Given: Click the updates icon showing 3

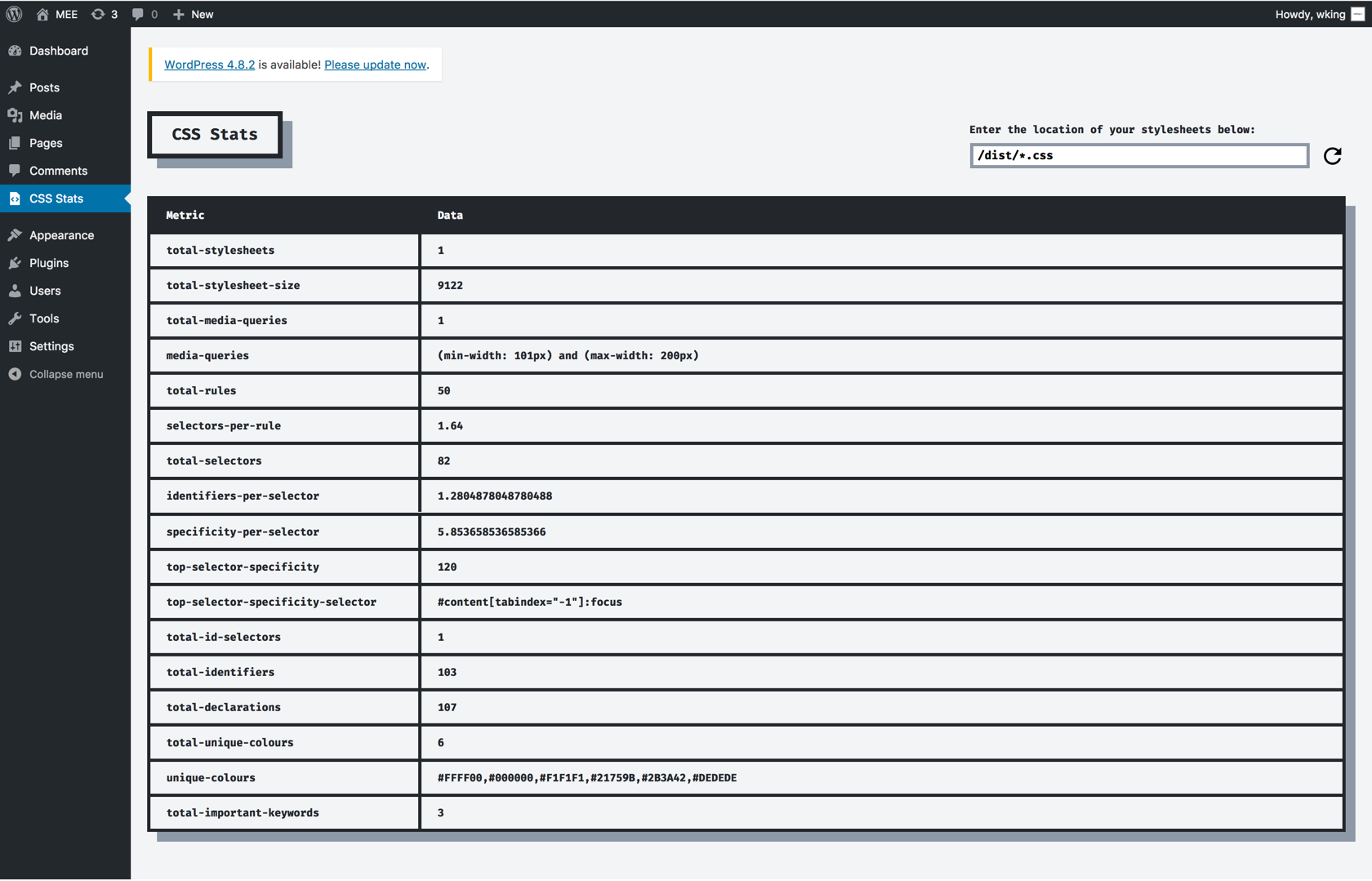Looking at the screenshot, I should pos(98,14).
